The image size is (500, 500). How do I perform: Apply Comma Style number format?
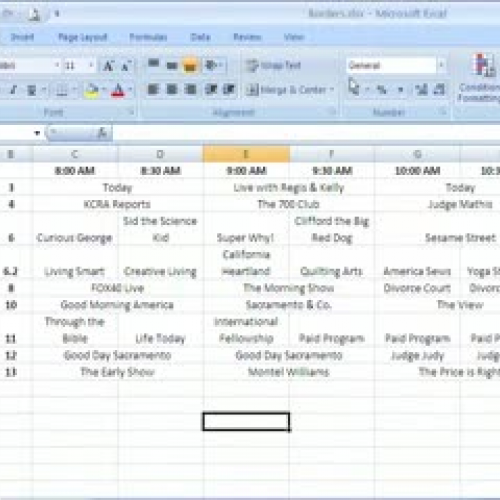coord(400,90)
